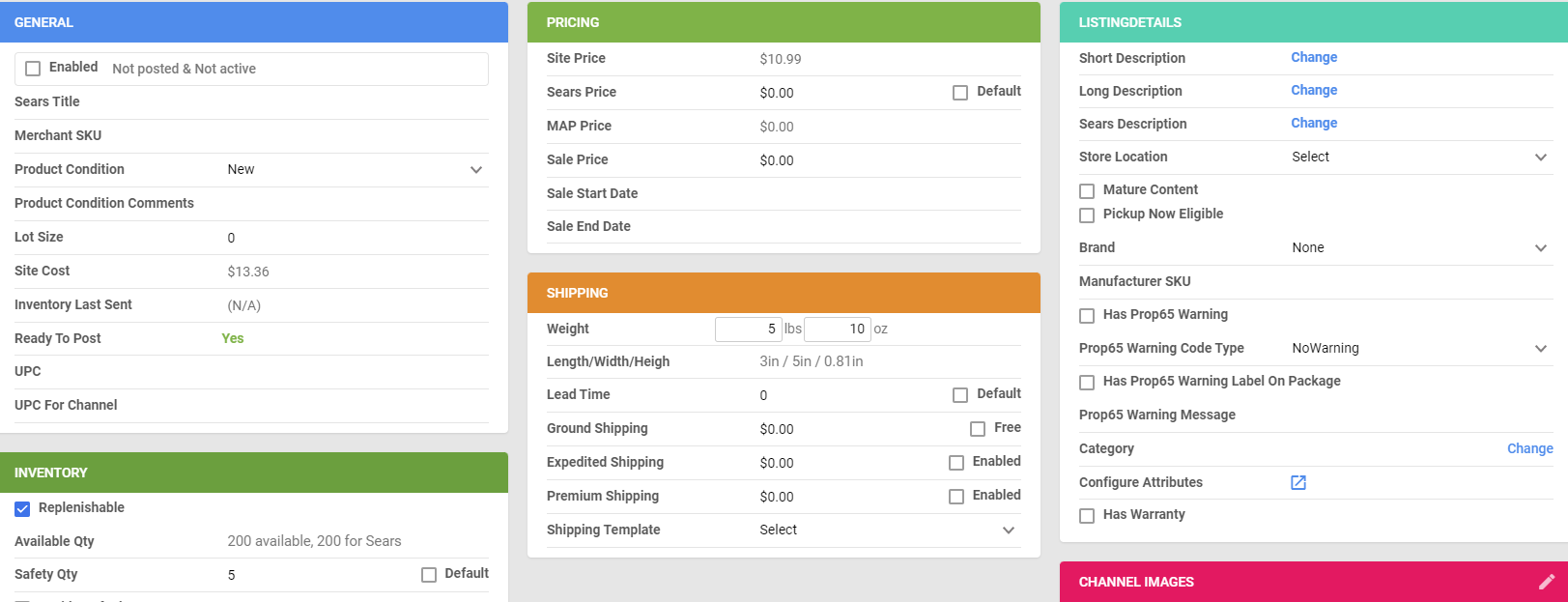The height and width of the screenshot is (602, 1568).
Task: Tick the Has Warranty checkbox
Action: (1087, 516)
